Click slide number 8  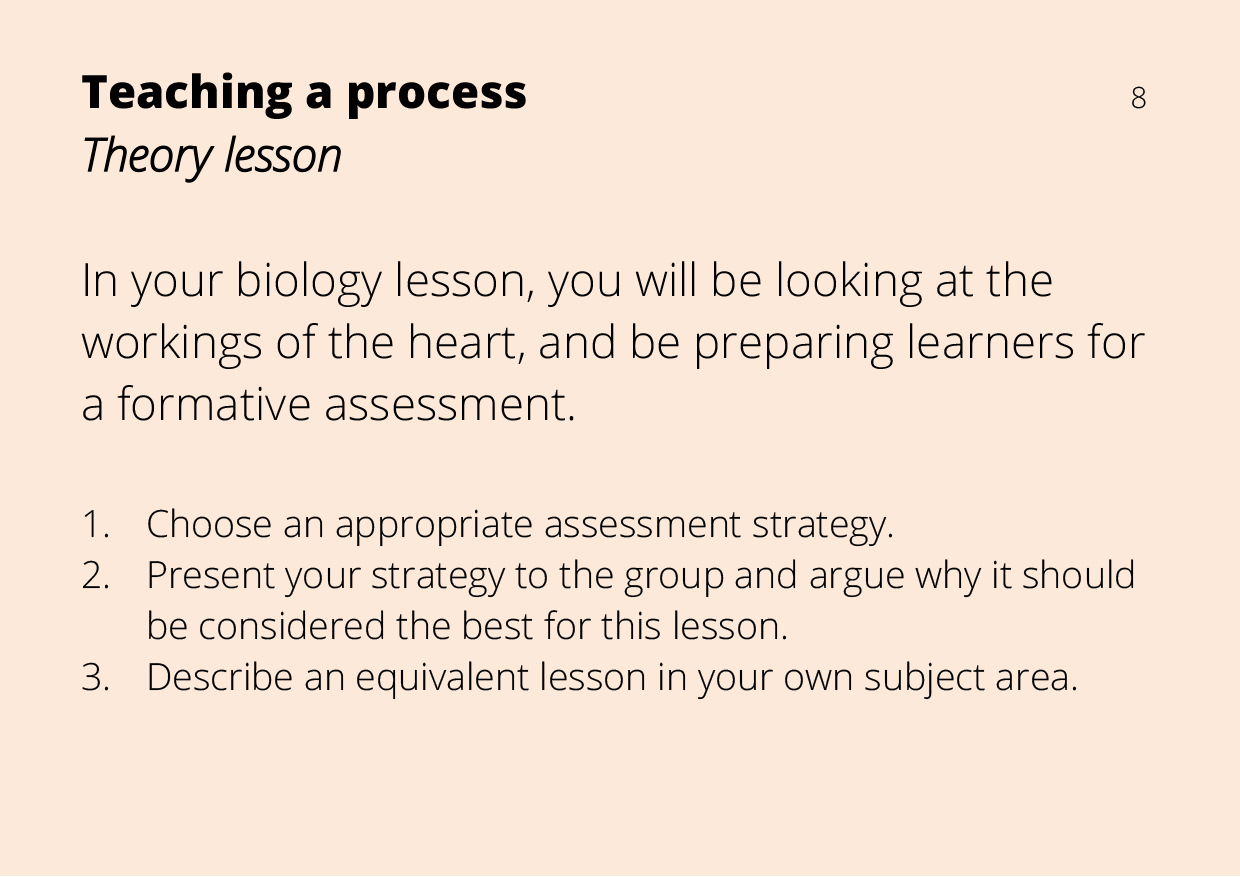[x=1138, y=98]
